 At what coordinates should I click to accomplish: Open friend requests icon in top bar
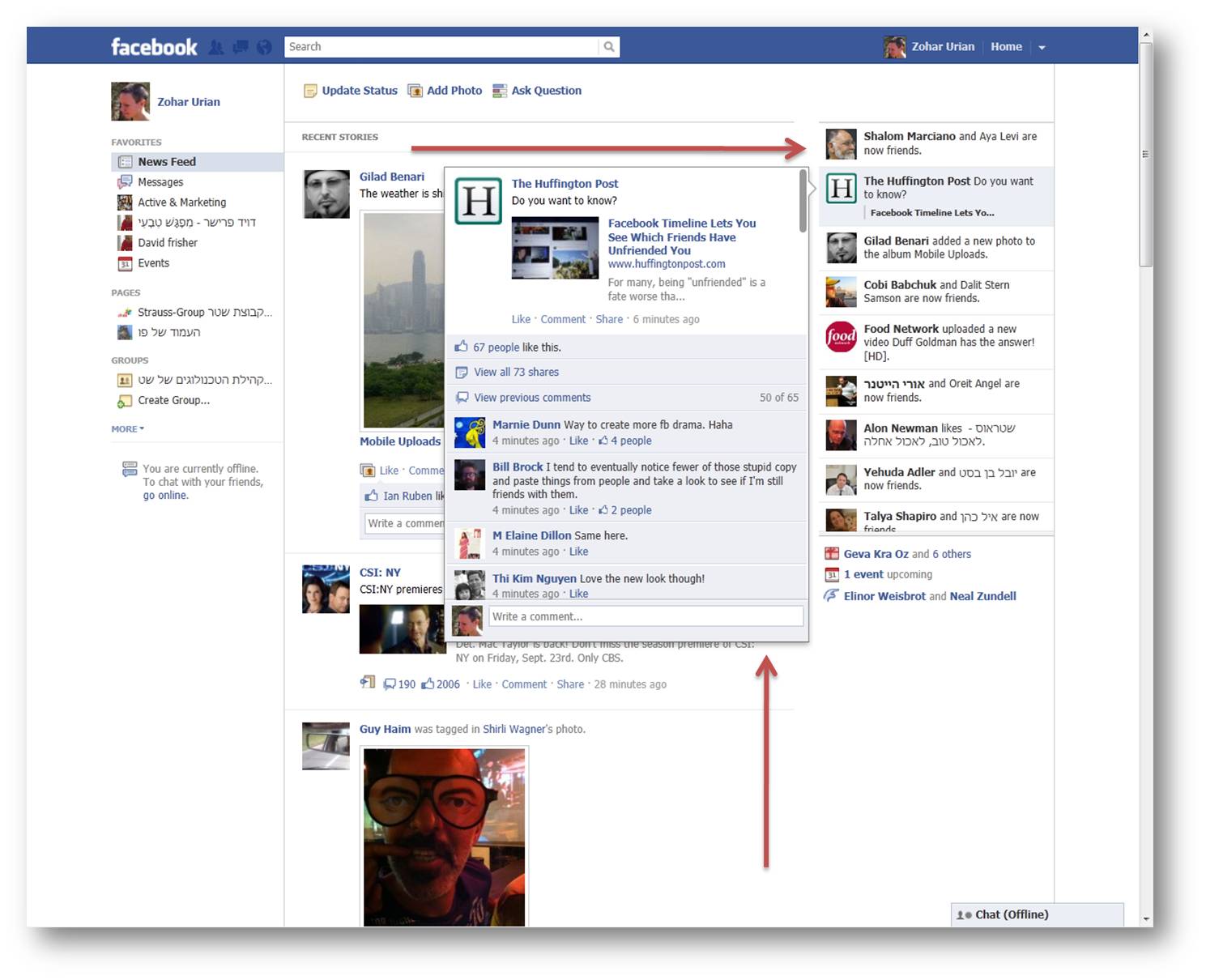(x=215, y=47)
